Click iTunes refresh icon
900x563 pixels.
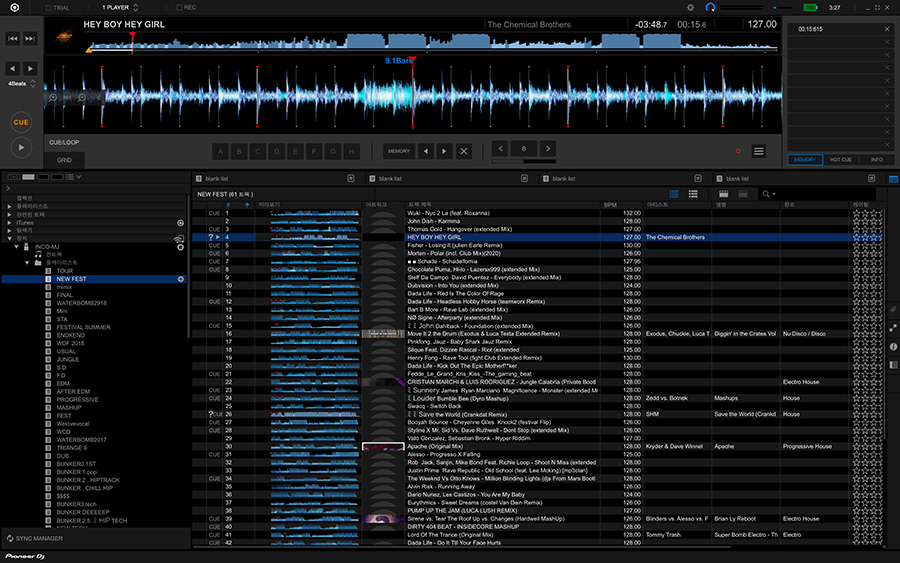(180, 223)
